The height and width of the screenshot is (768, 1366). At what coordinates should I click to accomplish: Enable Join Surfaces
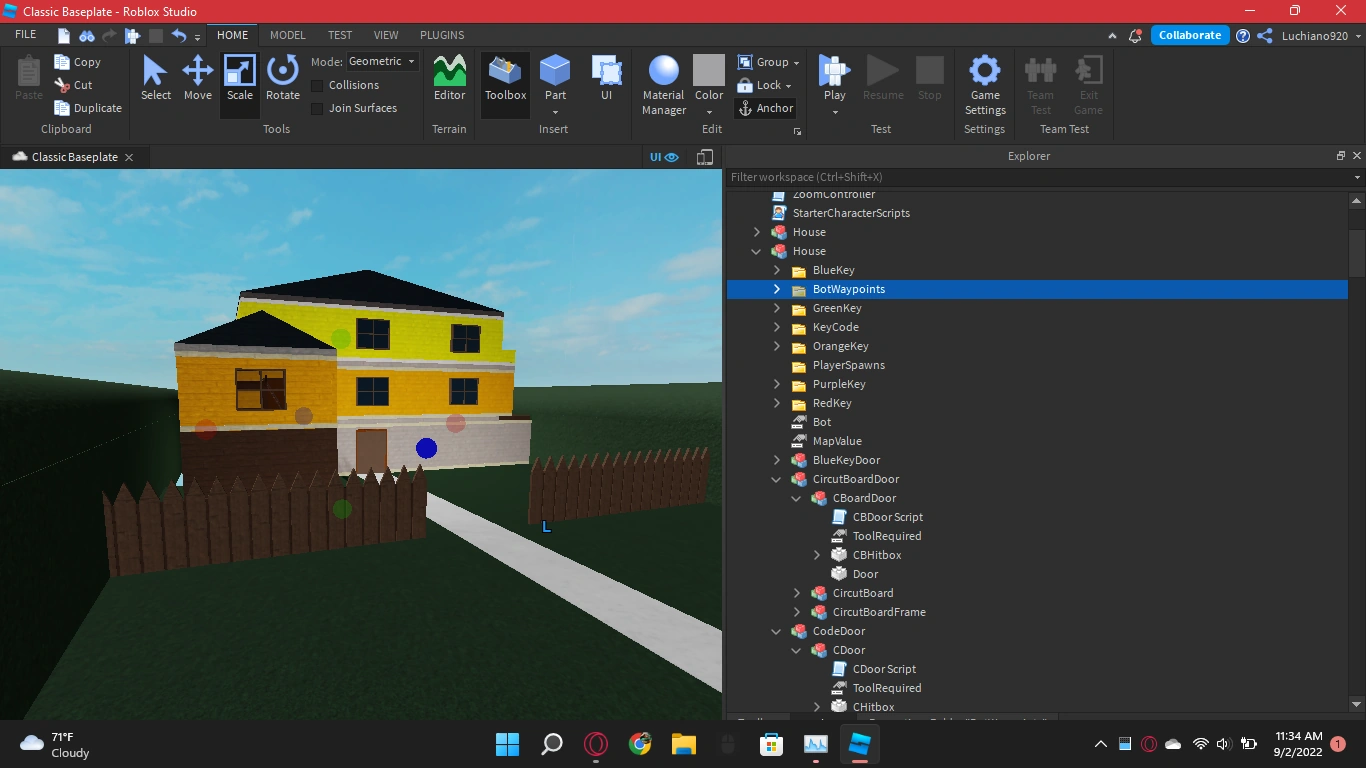tap(316, 108)
